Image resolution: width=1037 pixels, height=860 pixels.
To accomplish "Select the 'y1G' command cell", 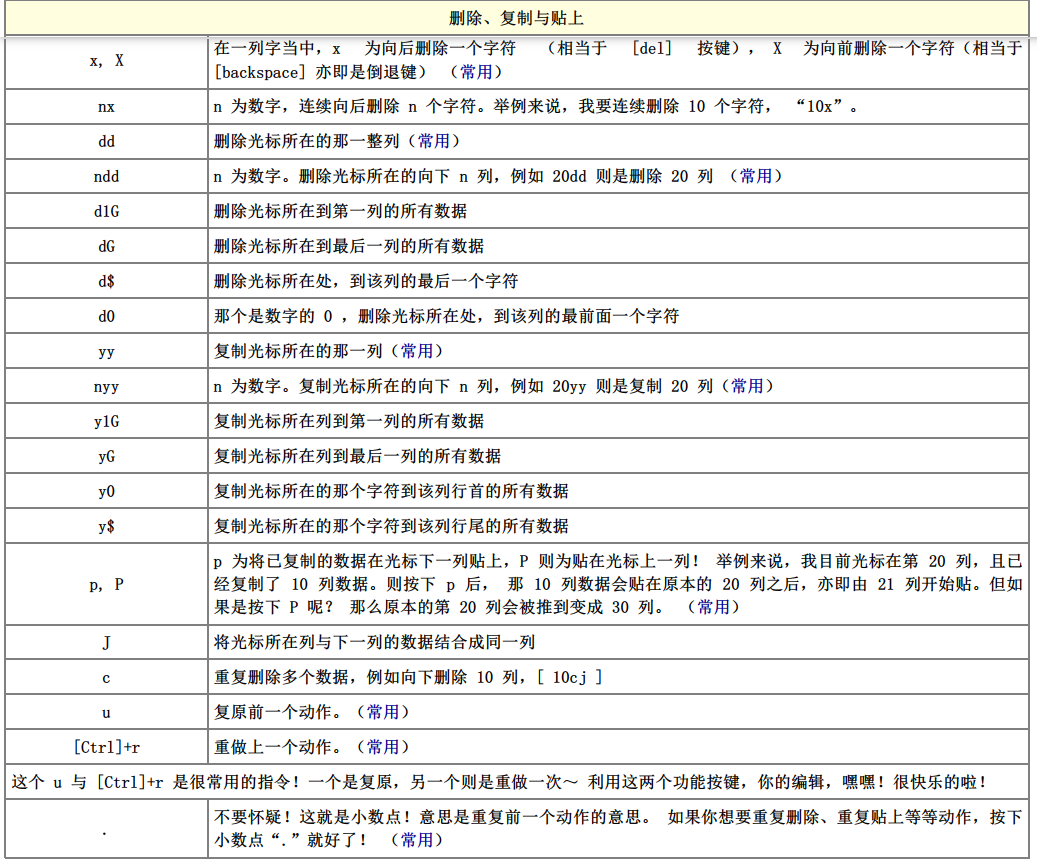I will coord(106,421).
